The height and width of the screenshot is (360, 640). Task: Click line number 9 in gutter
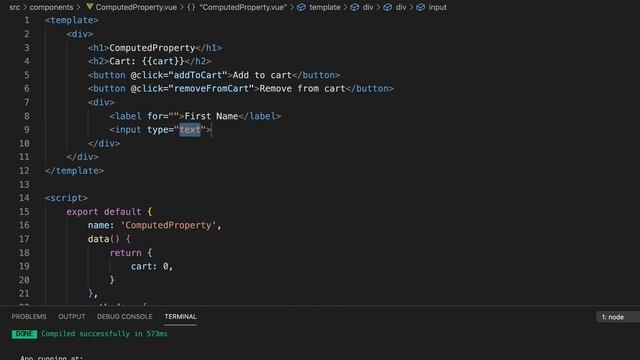tap(27, 130)
